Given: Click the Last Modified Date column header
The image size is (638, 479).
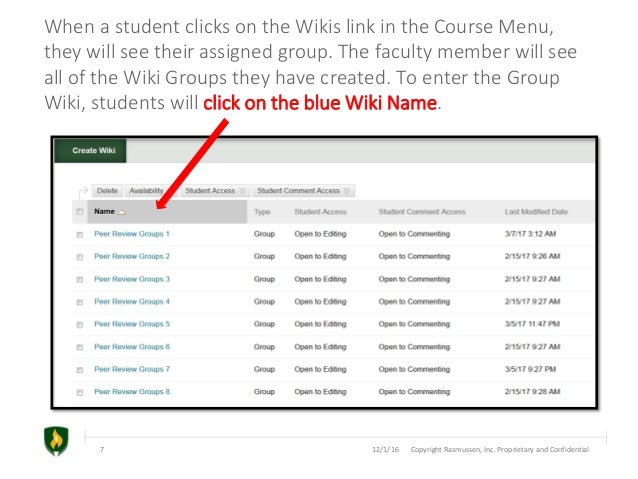Looking at the screenshot, I should 536,212.
